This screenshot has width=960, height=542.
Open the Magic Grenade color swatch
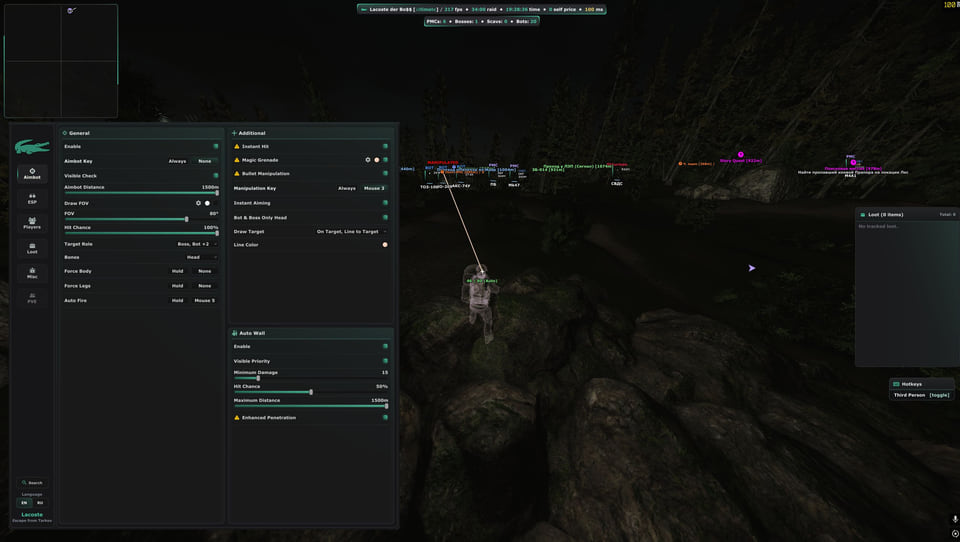[377, 160]
